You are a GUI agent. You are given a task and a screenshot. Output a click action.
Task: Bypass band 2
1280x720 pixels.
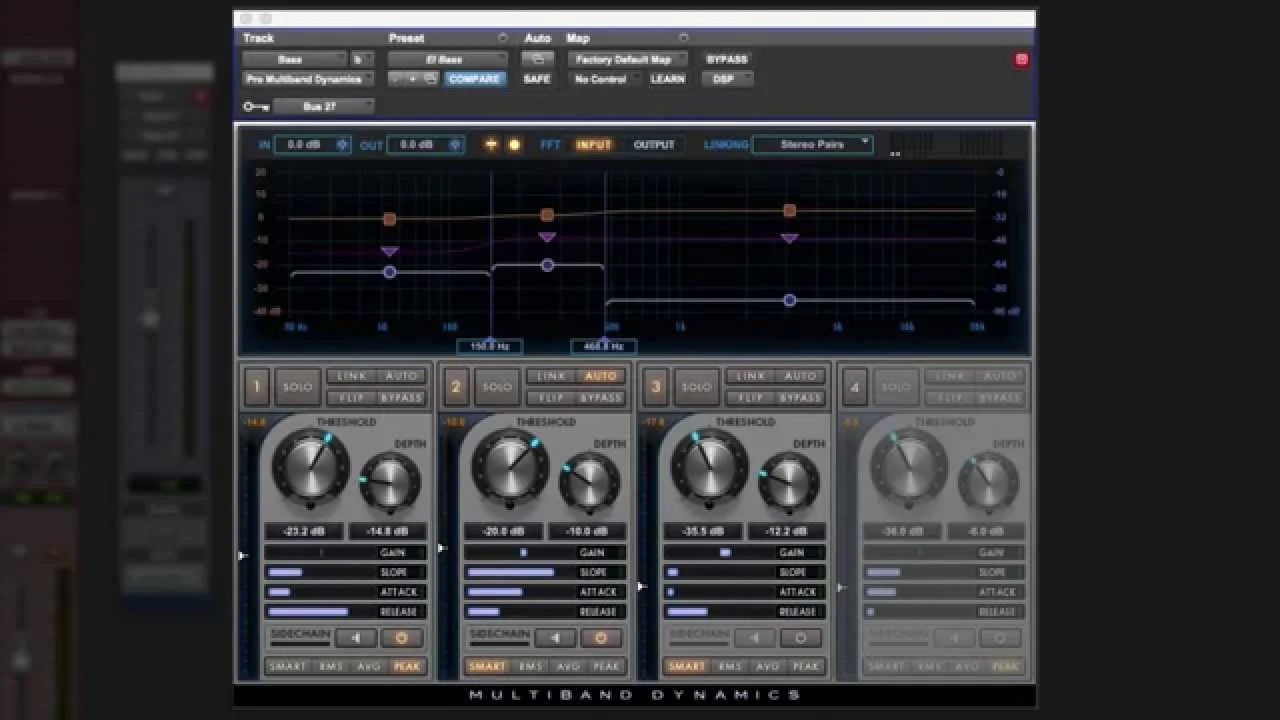601,397
